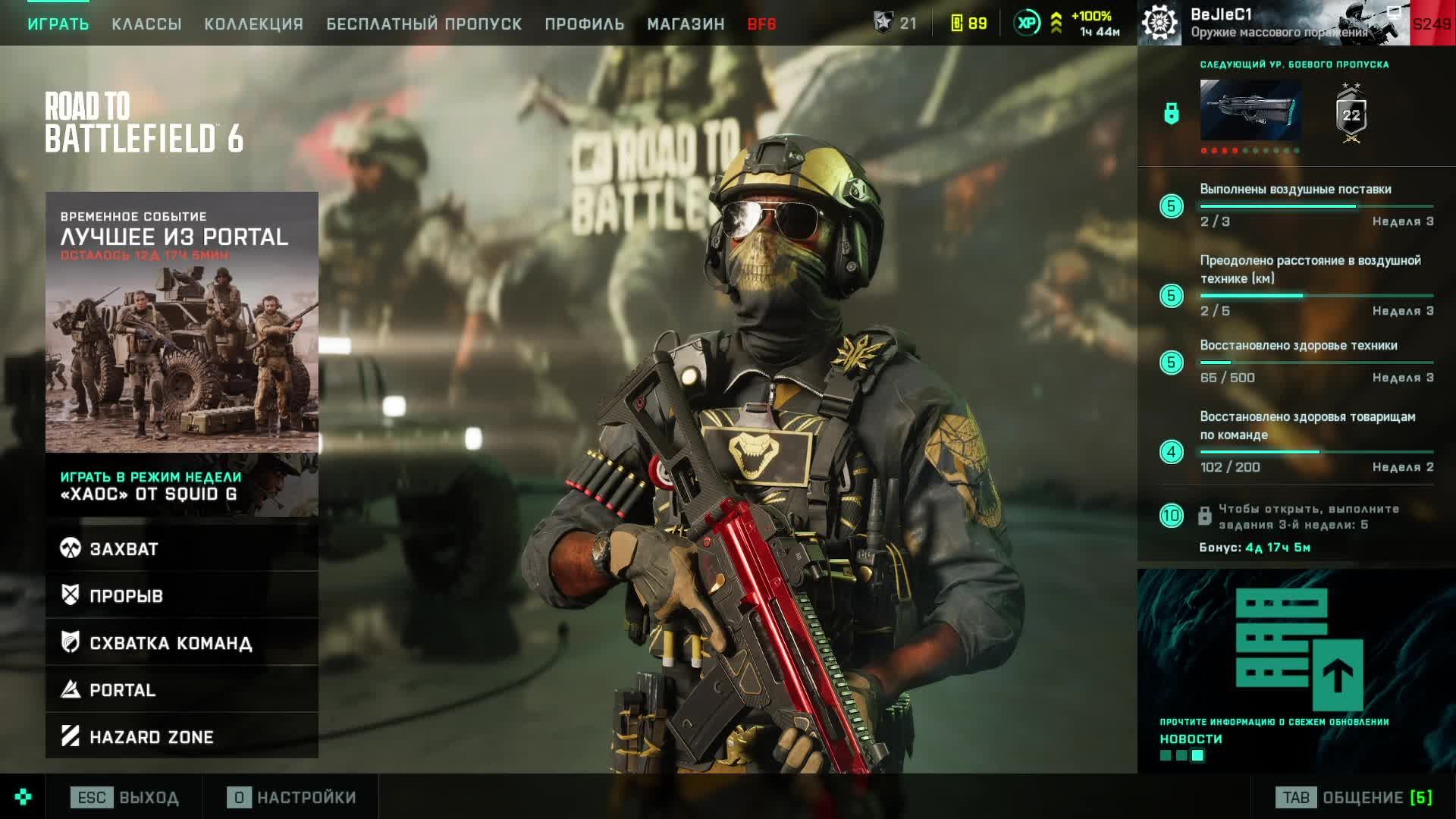Click the Portal triangle logo icon
Screen dimensions: 1456x819
coord(71,689)
